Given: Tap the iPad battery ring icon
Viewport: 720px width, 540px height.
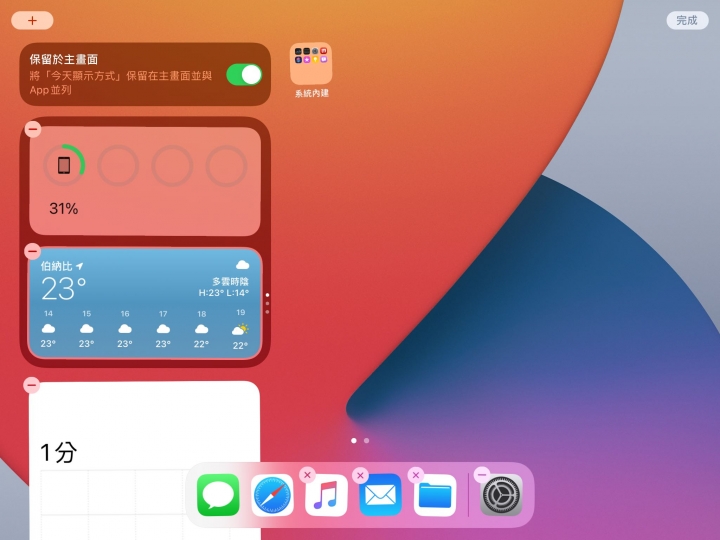Looking at the screenshot, I should 64,165.
